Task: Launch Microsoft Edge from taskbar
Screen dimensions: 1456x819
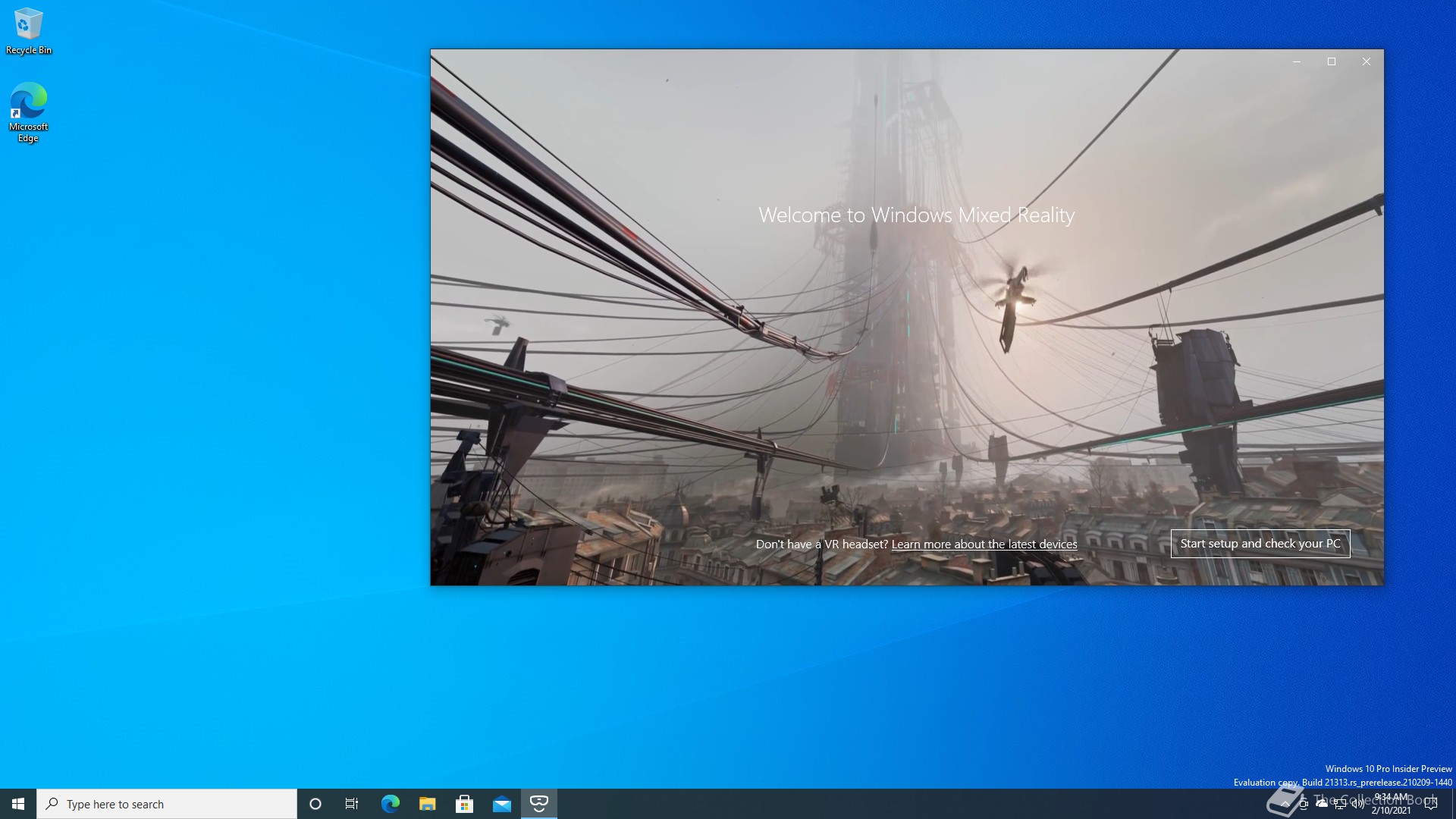Action: point(390,804)
